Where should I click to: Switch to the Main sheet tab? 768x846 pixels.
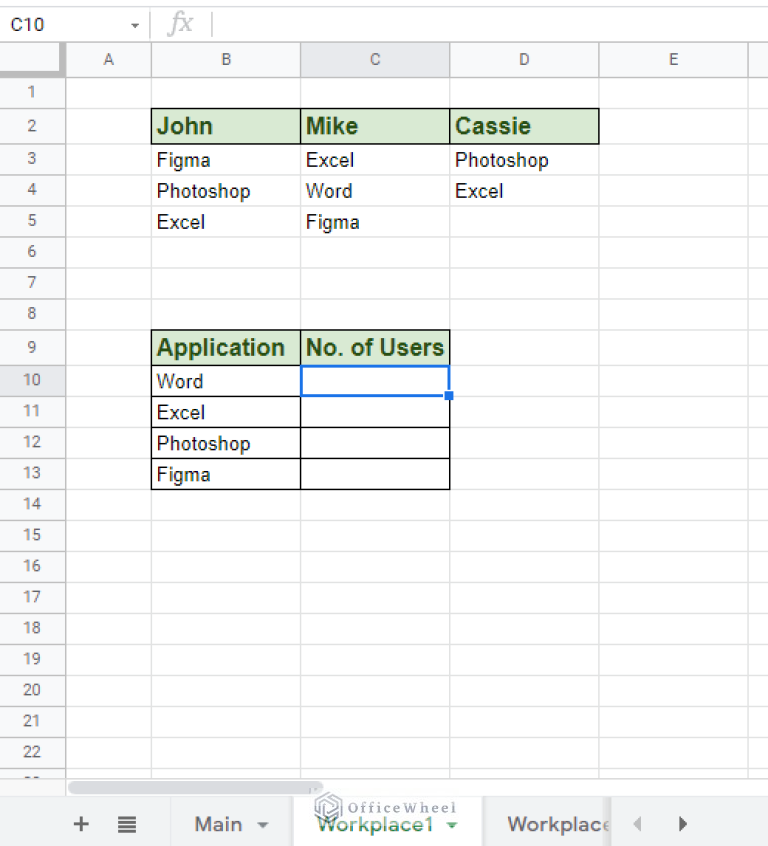(x=218, y=824)
